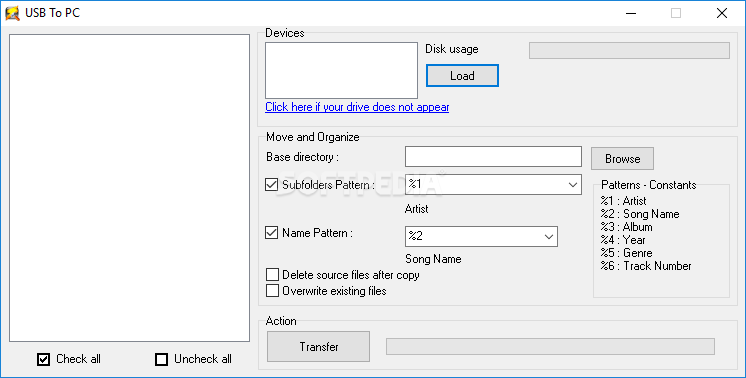Screen dimensions: 746x378
Task: Open the Name Pattern dropdown arrow
Action: click(x=549, y=237)
